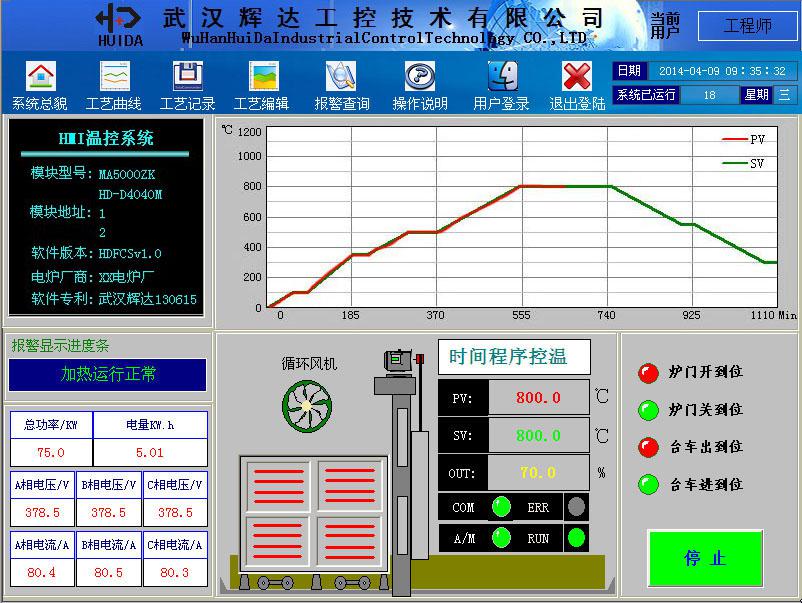The width and height of the screenshot is (802, 603).
Task: Open the 工艺编辑 process edit icon
Action: pyautogui.click(x=263, y=78)
